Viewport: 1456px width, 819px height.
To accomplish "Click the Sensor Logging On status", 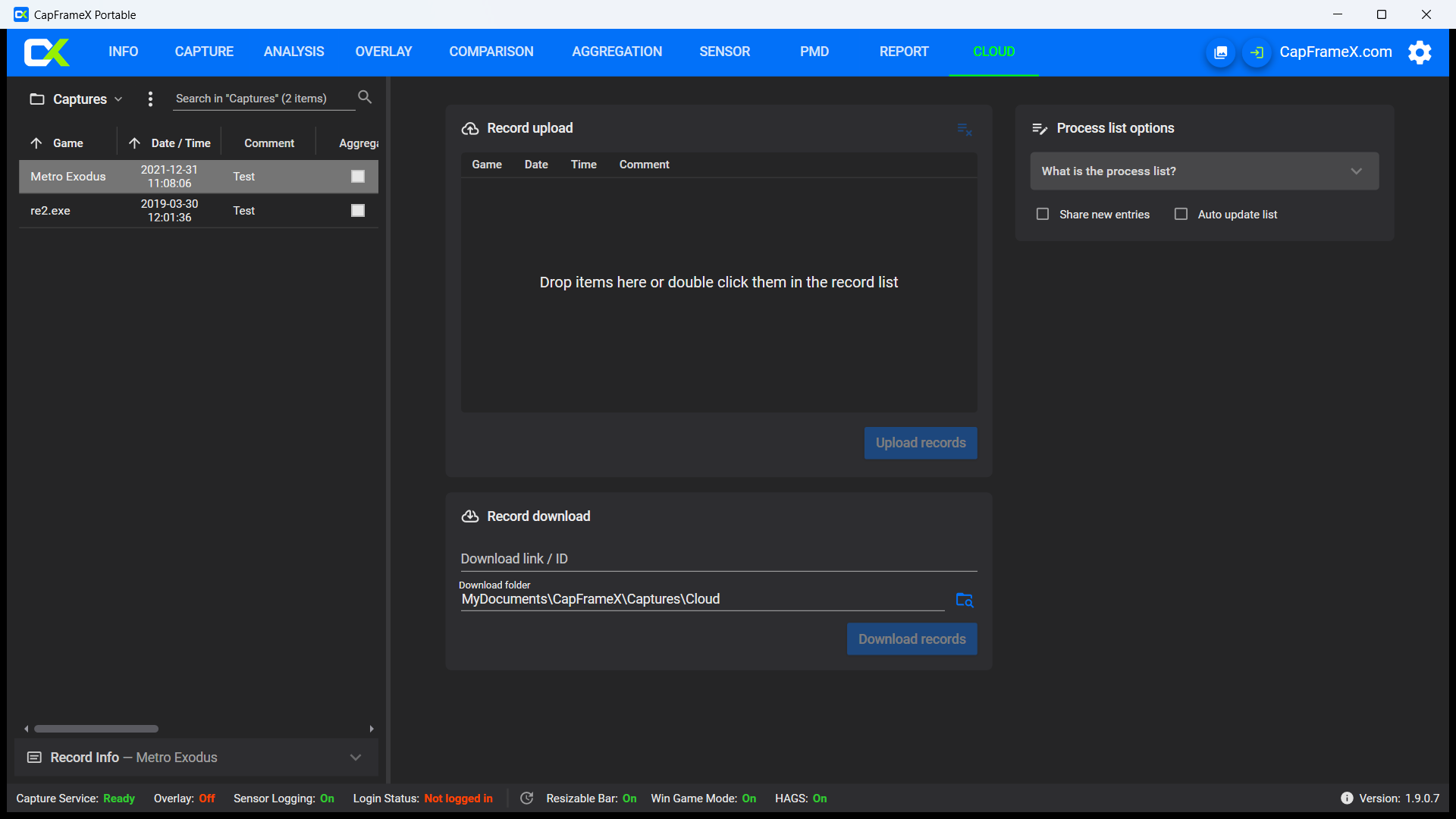I will (x=284, y=799).
